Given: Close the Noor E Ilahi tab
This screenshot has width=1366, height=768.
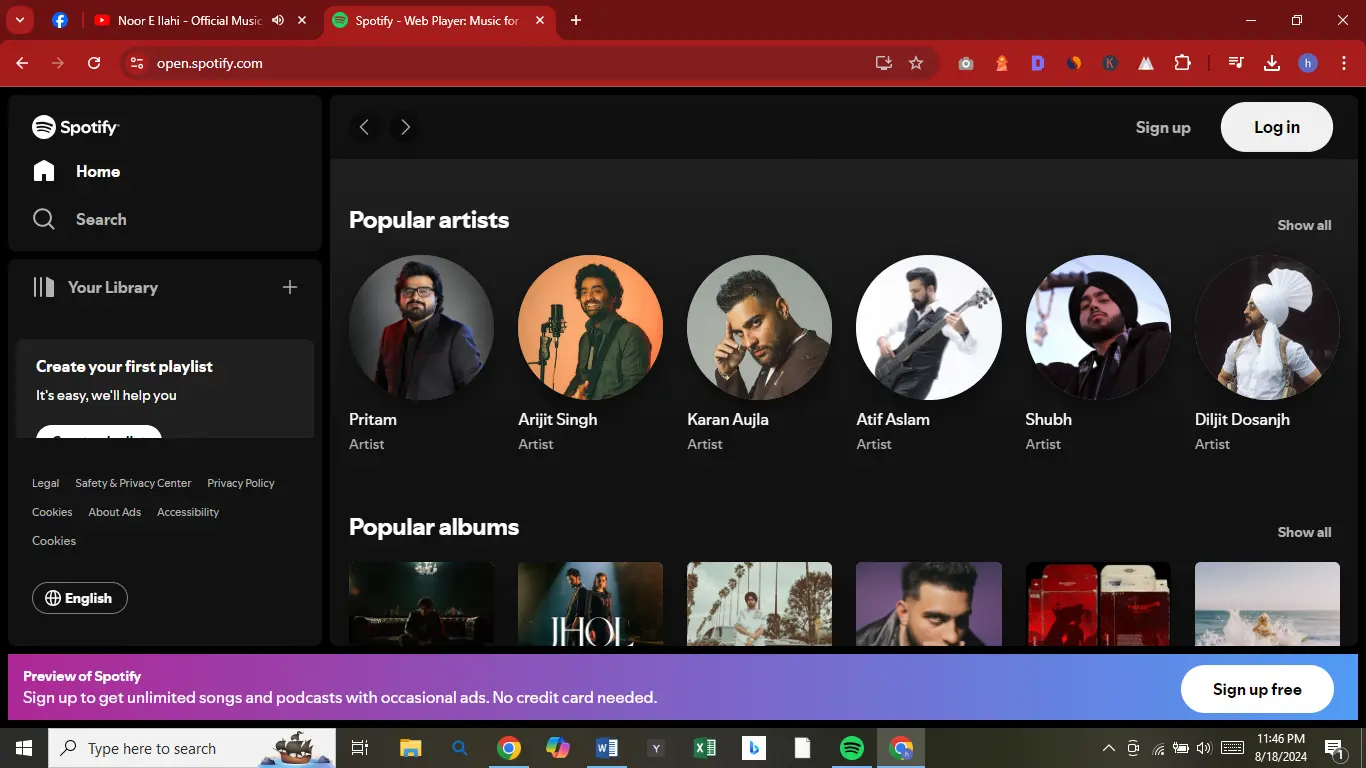Looking at the screenshot, I should coord(302,20).
